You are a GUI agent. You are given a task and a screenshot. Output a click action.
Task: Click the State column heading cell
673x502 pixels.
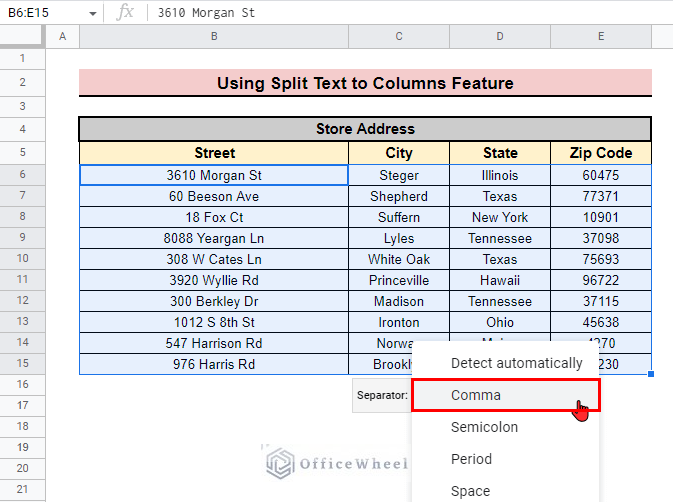point(500,153)
